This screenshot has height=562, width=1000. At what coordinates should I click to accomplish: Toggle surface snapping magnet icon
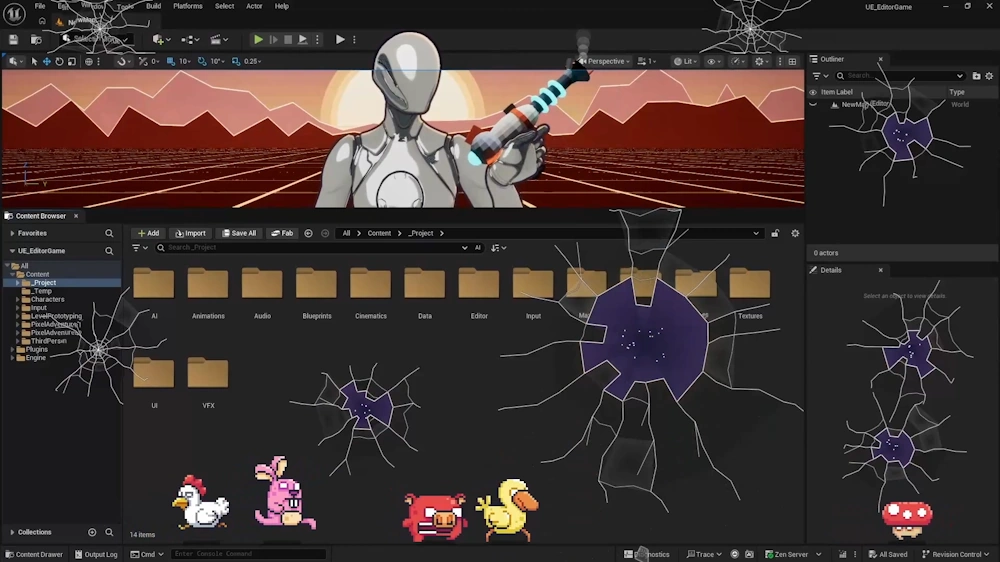click(x=121, y=61)
